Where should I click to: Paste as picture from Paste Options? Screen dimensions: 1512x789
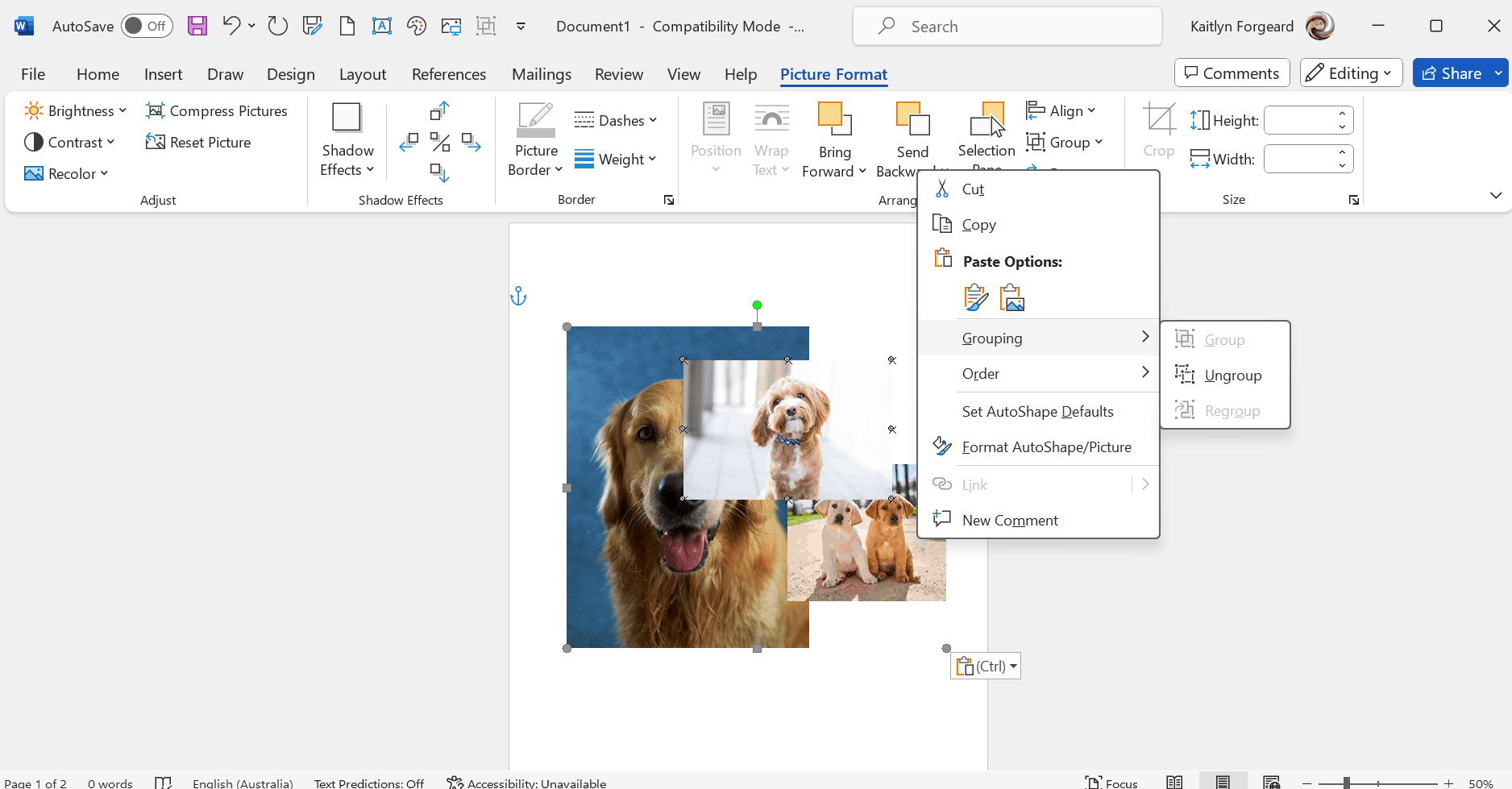[x=1012, y=297]
